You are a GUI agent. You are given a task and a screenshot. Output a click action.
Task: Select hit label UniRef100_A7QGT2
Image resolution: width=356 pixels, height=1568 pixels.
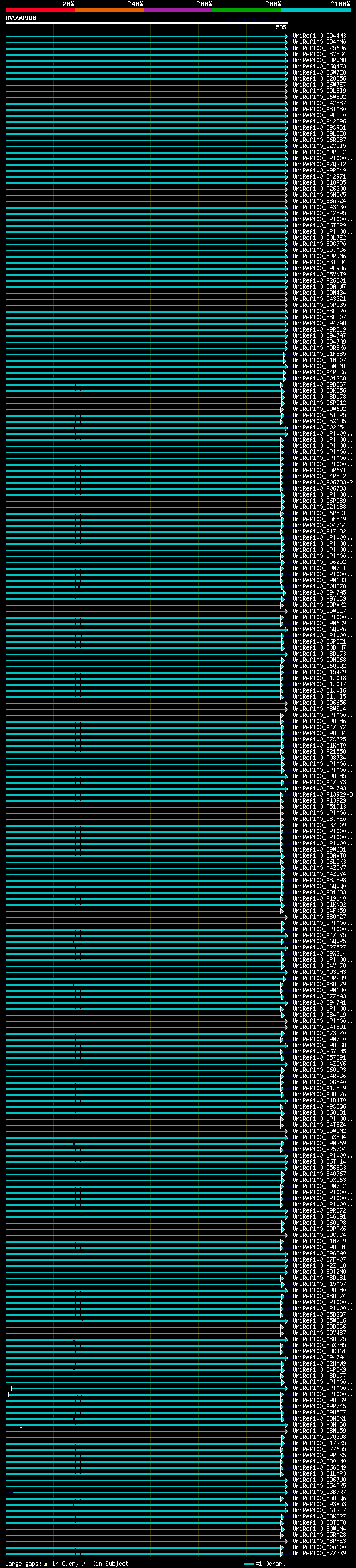coord(319,164)
